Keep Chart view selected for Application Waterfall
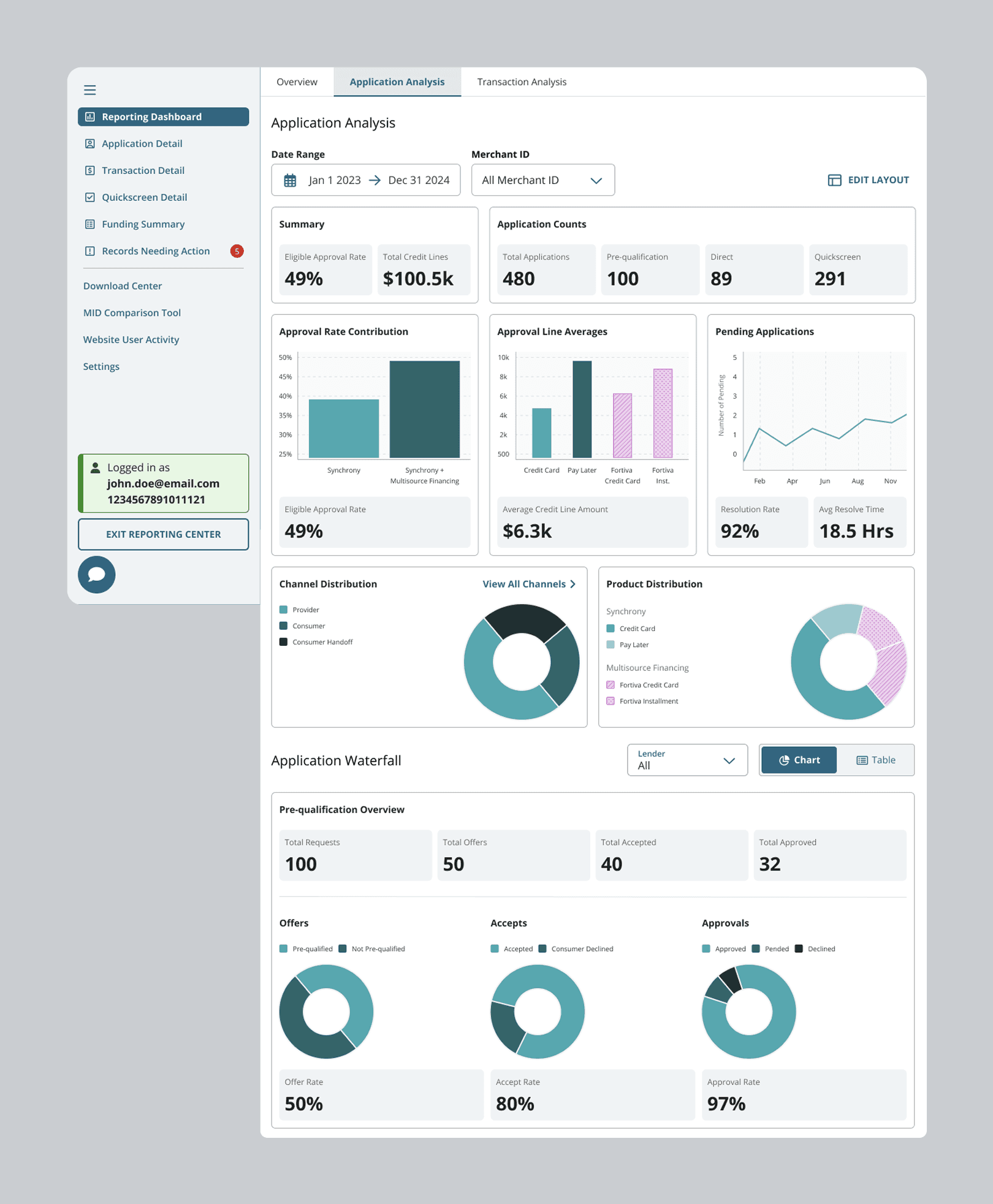This screenshot has height=1204, width=993. pyautogui.click(x=798, y=760)
